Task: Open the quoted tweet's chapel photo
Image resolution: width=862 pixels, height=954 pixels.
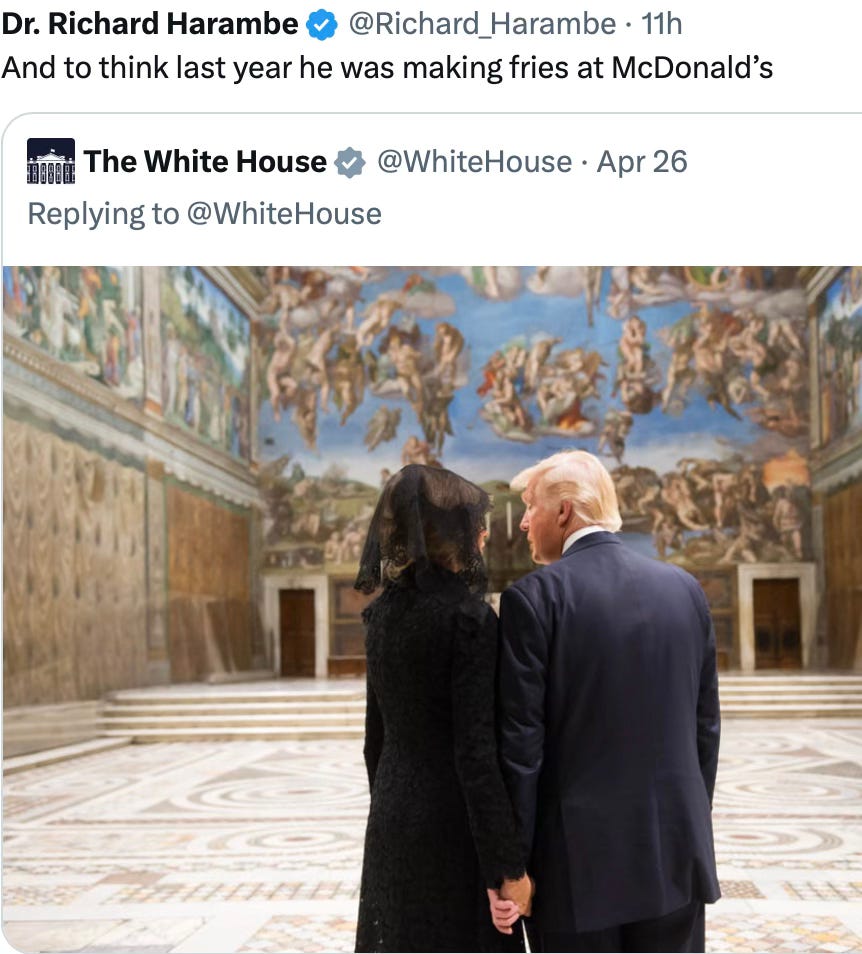Action: (432, 610)
